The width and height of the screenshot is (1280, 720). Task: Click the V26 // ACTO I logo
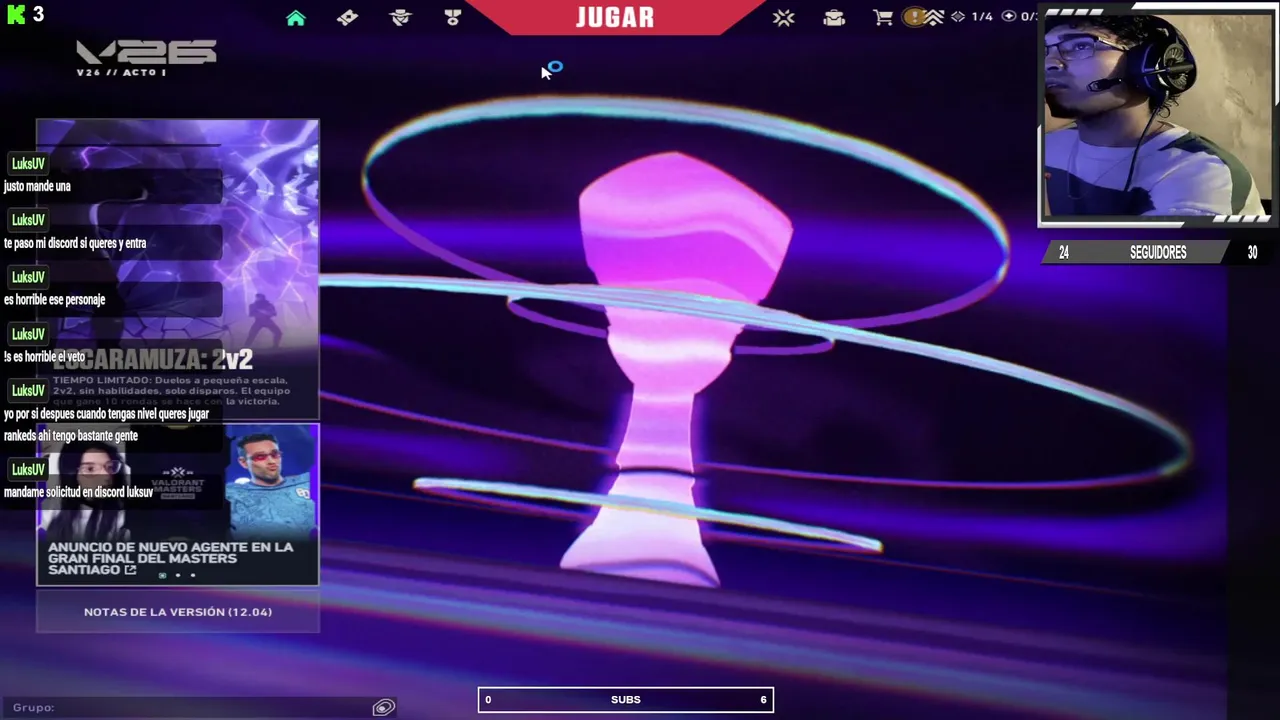[x=146, y=58]
